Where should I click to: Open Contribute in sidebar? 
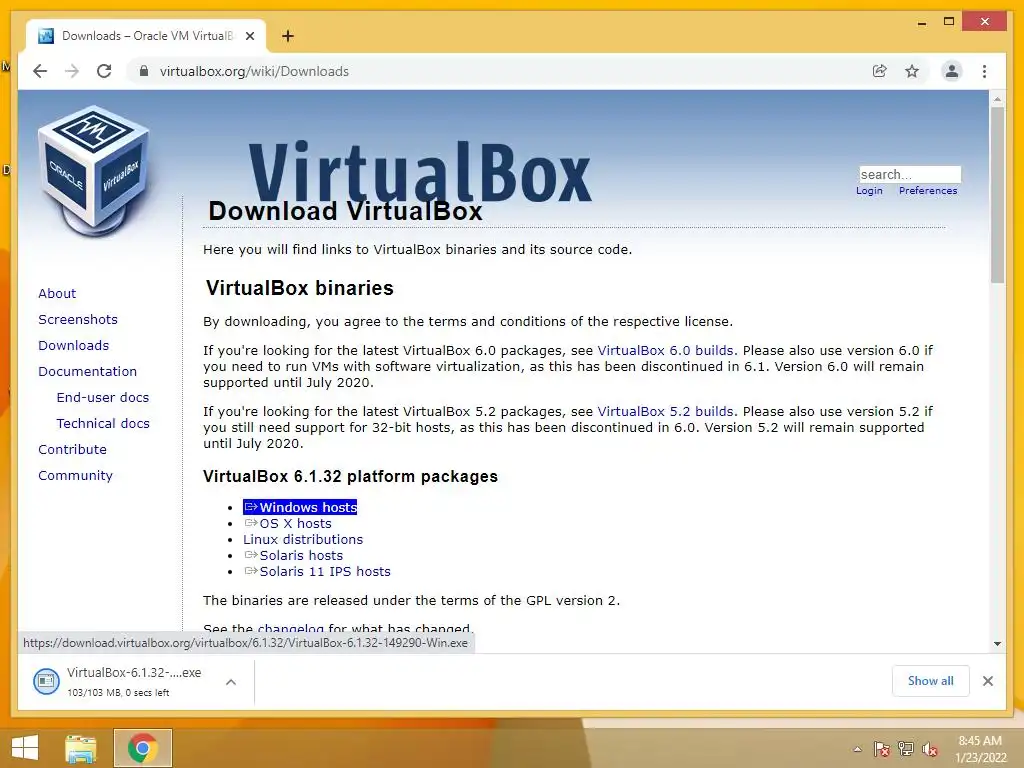[x=72, y=450]
